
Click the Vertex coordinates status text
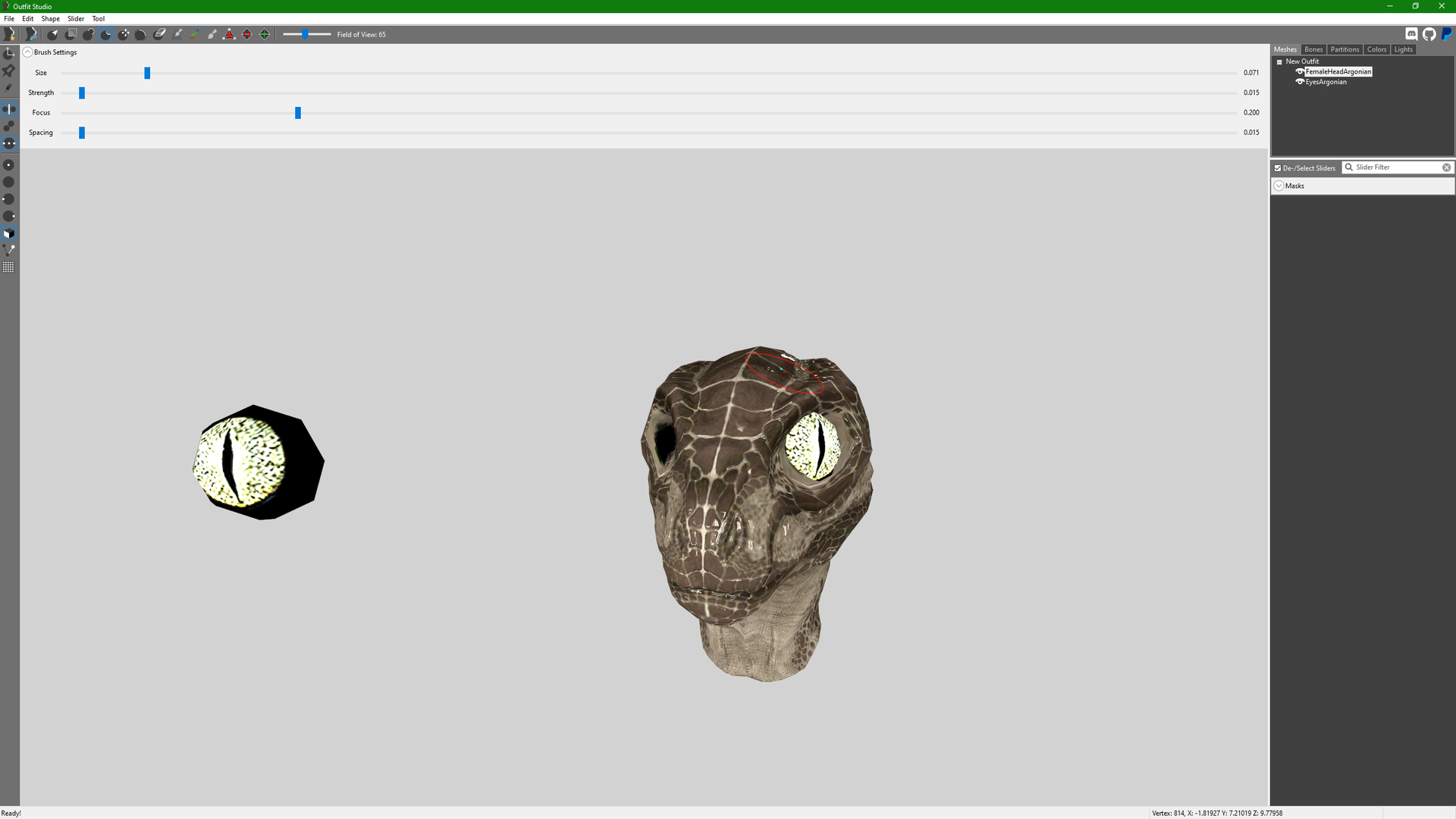(1217, 813)
